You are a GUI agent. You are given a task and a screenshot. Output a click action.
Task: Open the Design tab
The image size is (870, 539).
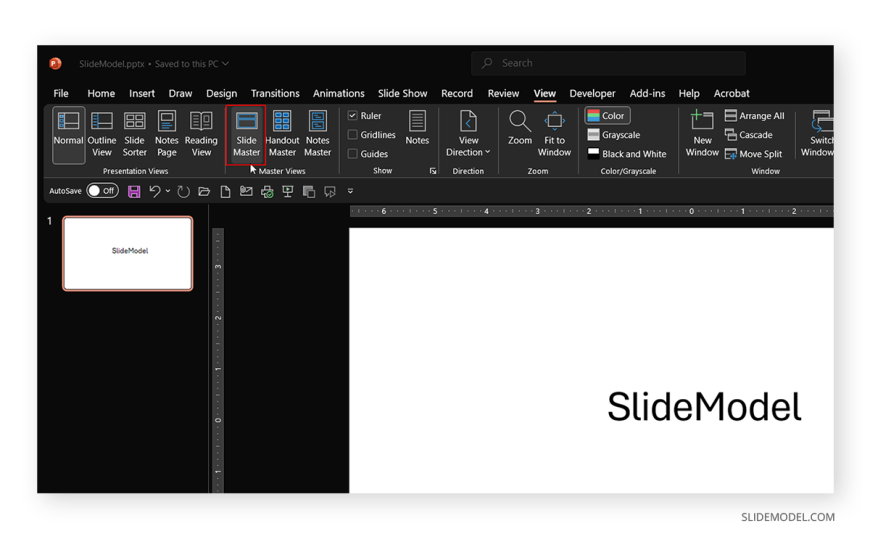click(x=221, y=93)
